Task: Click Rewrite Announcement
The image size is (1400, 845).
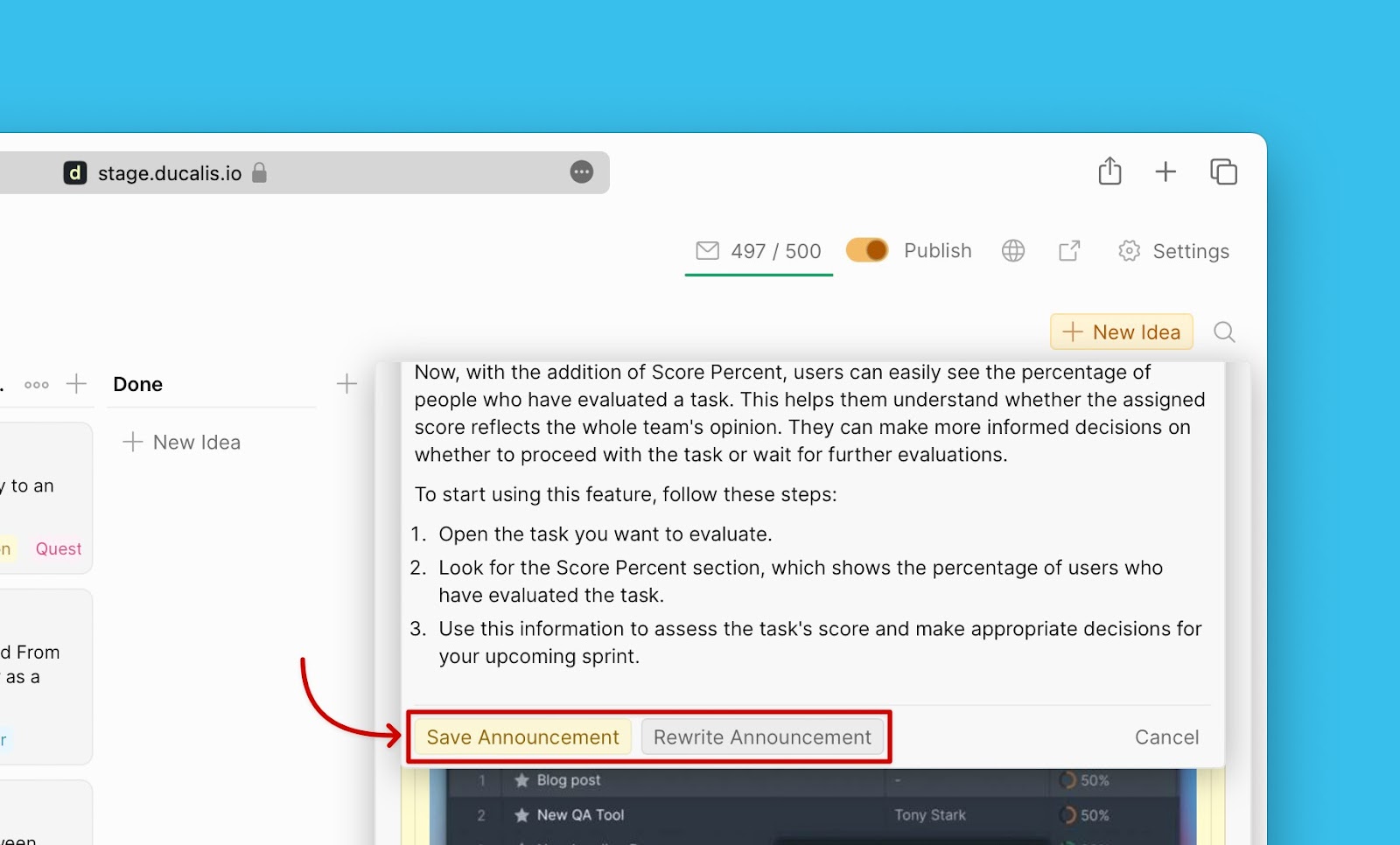Action: coord(762,737)
